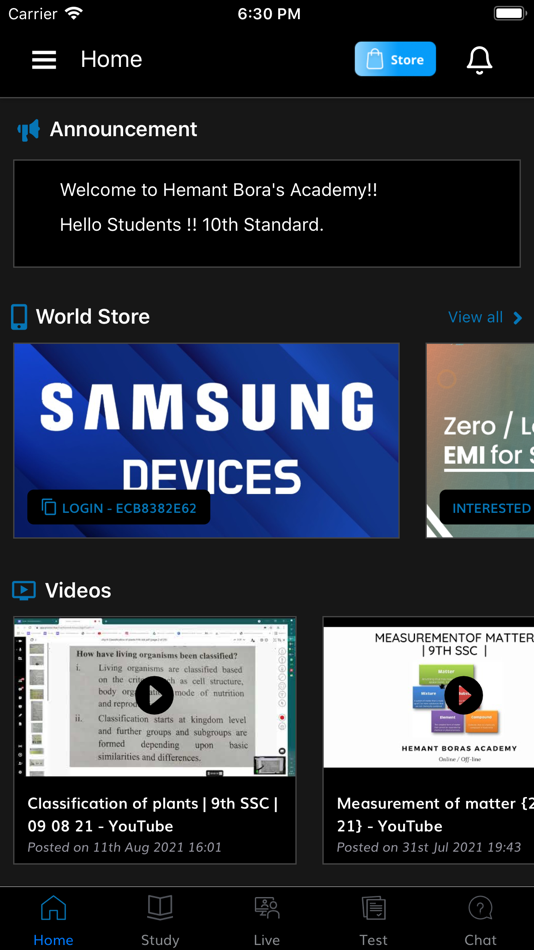The image size is (534, 950).
Task: Switch to the Study tab
Action: pyautogui.click(x=160, y=920)
